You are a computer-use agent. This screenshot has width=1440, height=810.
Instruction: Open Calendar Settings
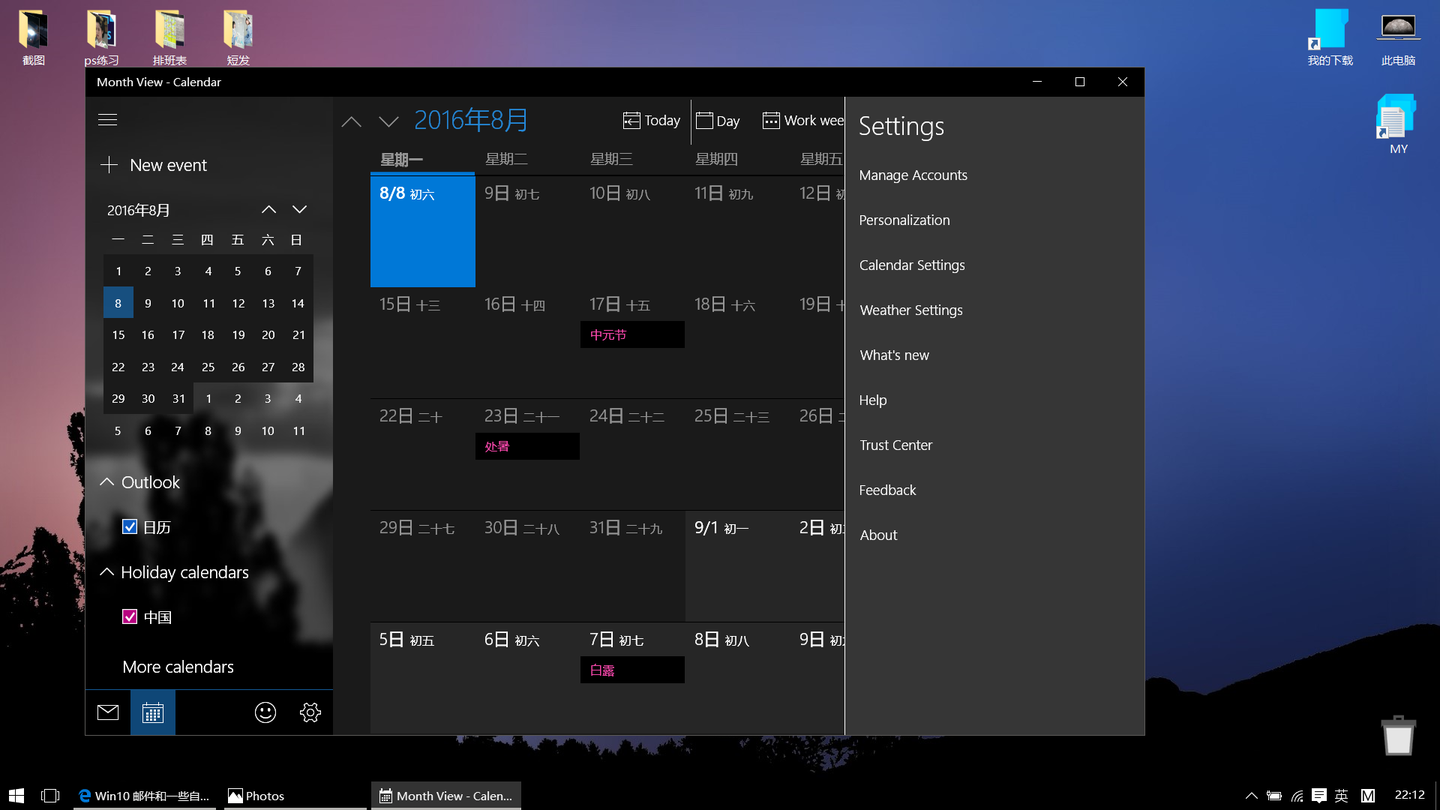912,265
